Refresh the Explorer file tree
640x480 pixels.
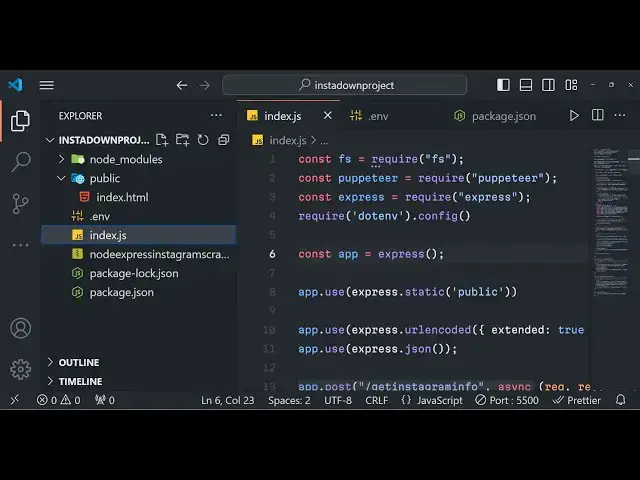pyautogui.click(x=203, y=140)
